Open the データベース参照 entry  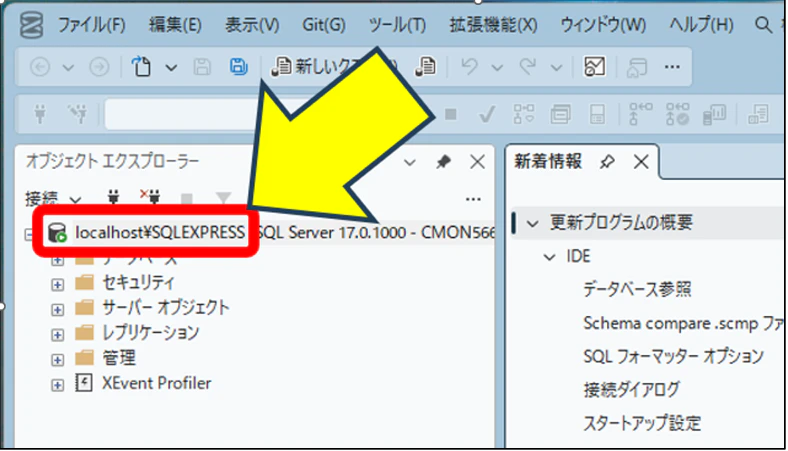(x=637, y=290)
